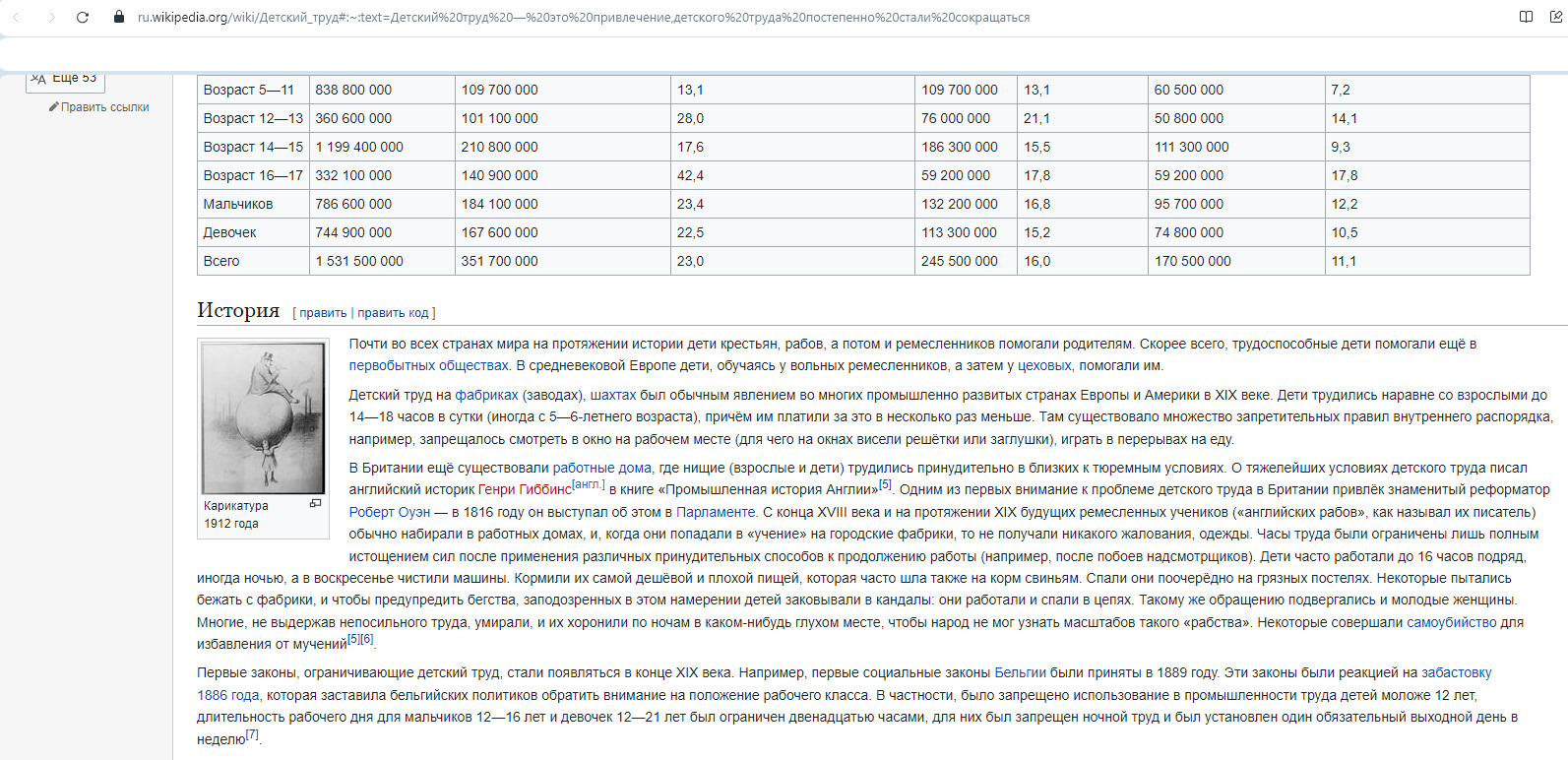This screenshot has width=1568, height=760.
Task: Open the 'первобытных обществах' link
Action: pyautogui.click(x=428, y=366)
